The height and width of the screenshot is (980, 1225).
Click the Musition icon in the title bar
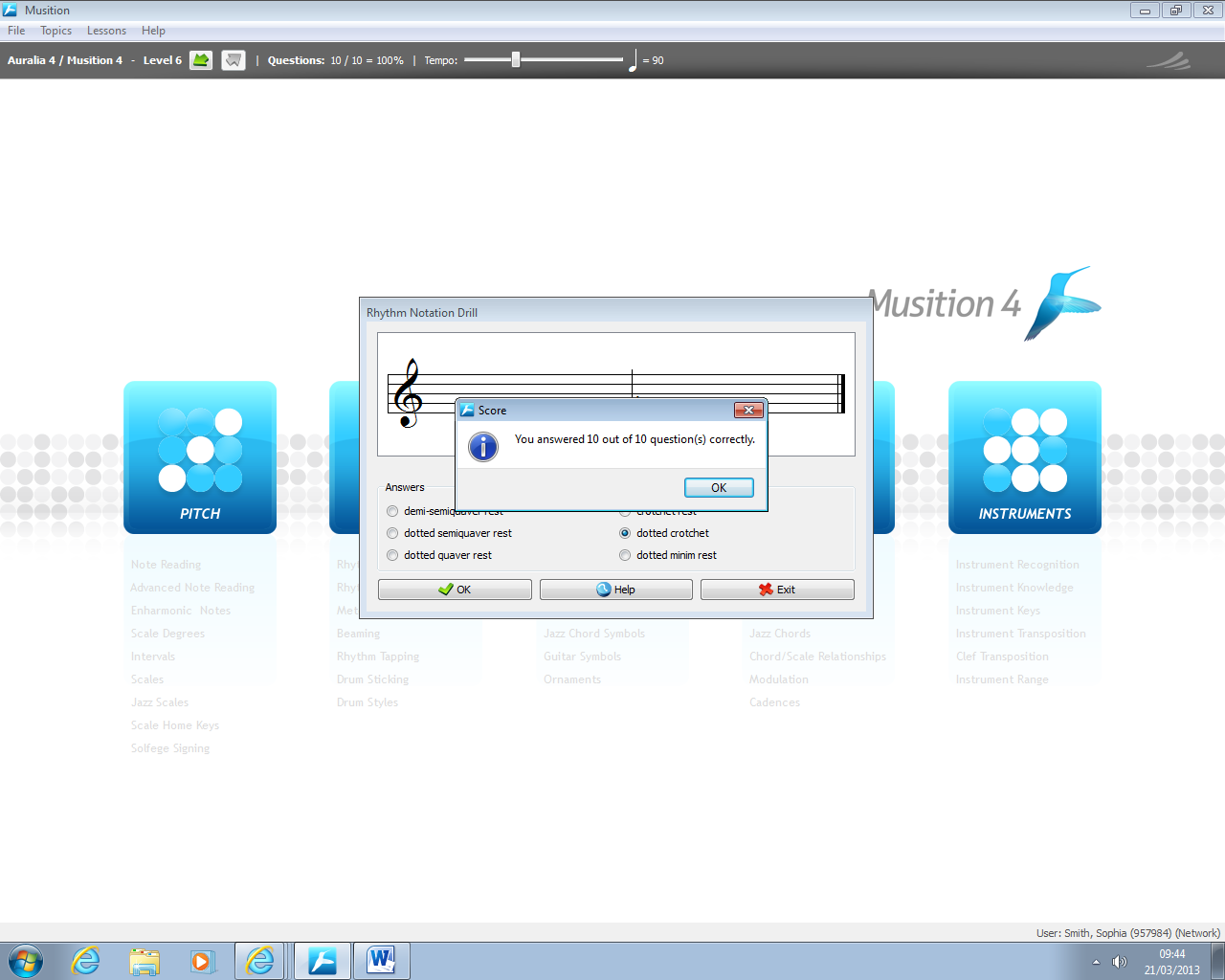click(x=11, y=11)
